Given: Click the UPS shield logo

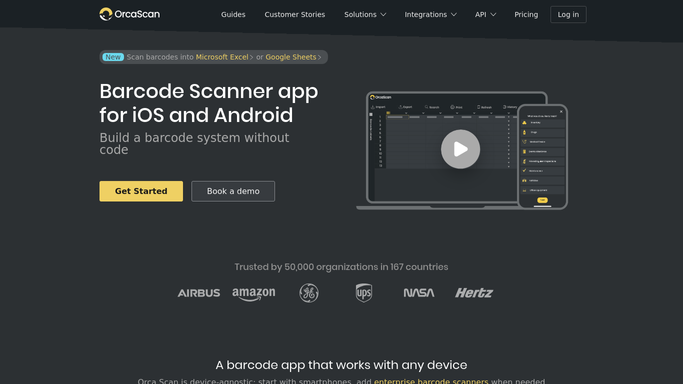Looking at the screenshot, I should pos(364,293).
